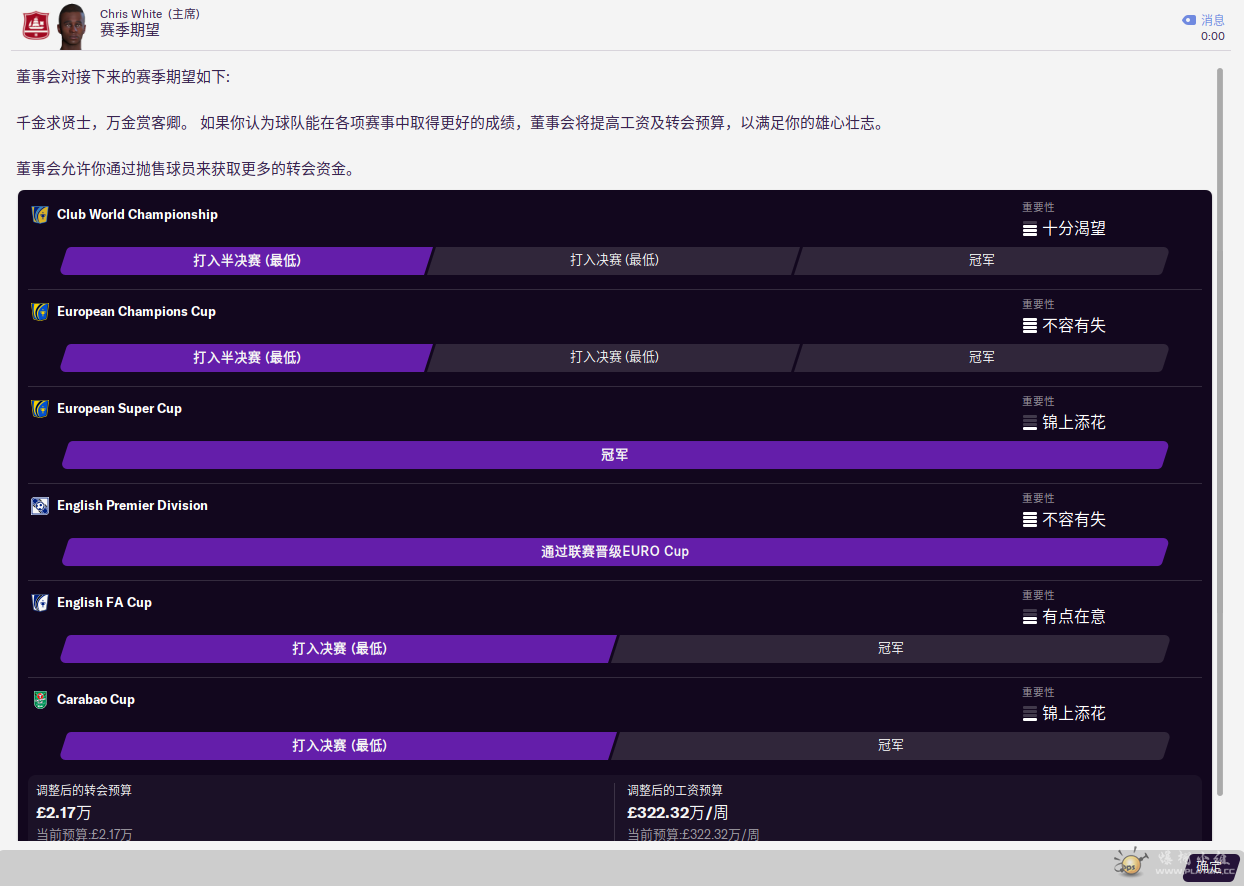Click the 十分渴望 importance text
1244x886 pixels.
click(x=1074, y=229)
